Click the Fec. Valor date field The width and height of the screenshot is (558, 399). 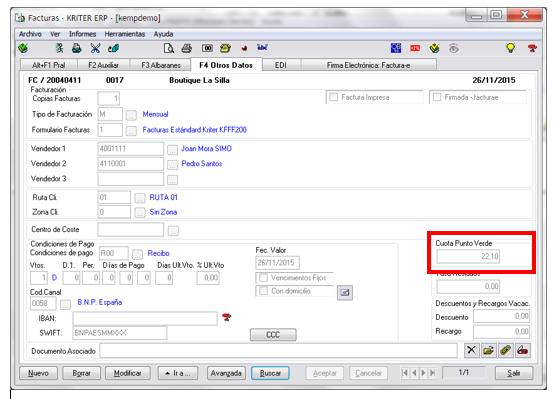point(277,263)
